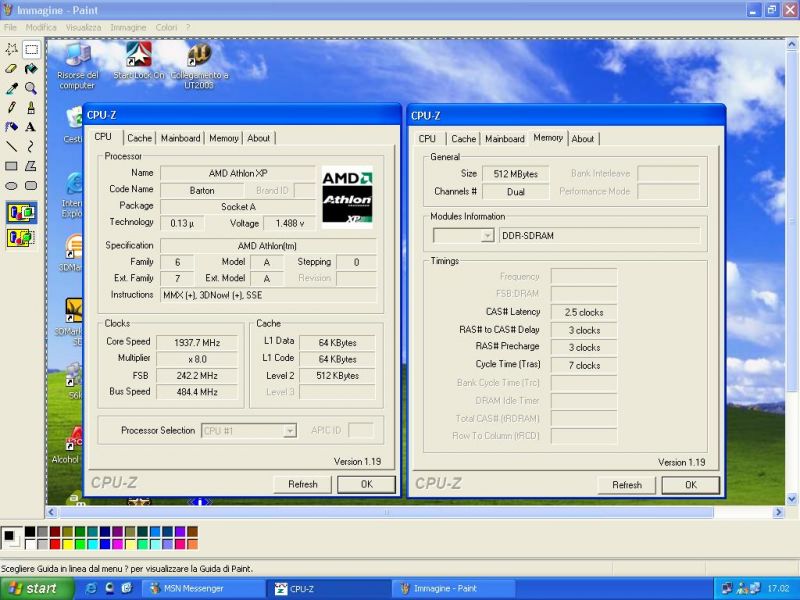
Task: Click OK in the right CPU-Z window
Action: [x=691, y=485]
